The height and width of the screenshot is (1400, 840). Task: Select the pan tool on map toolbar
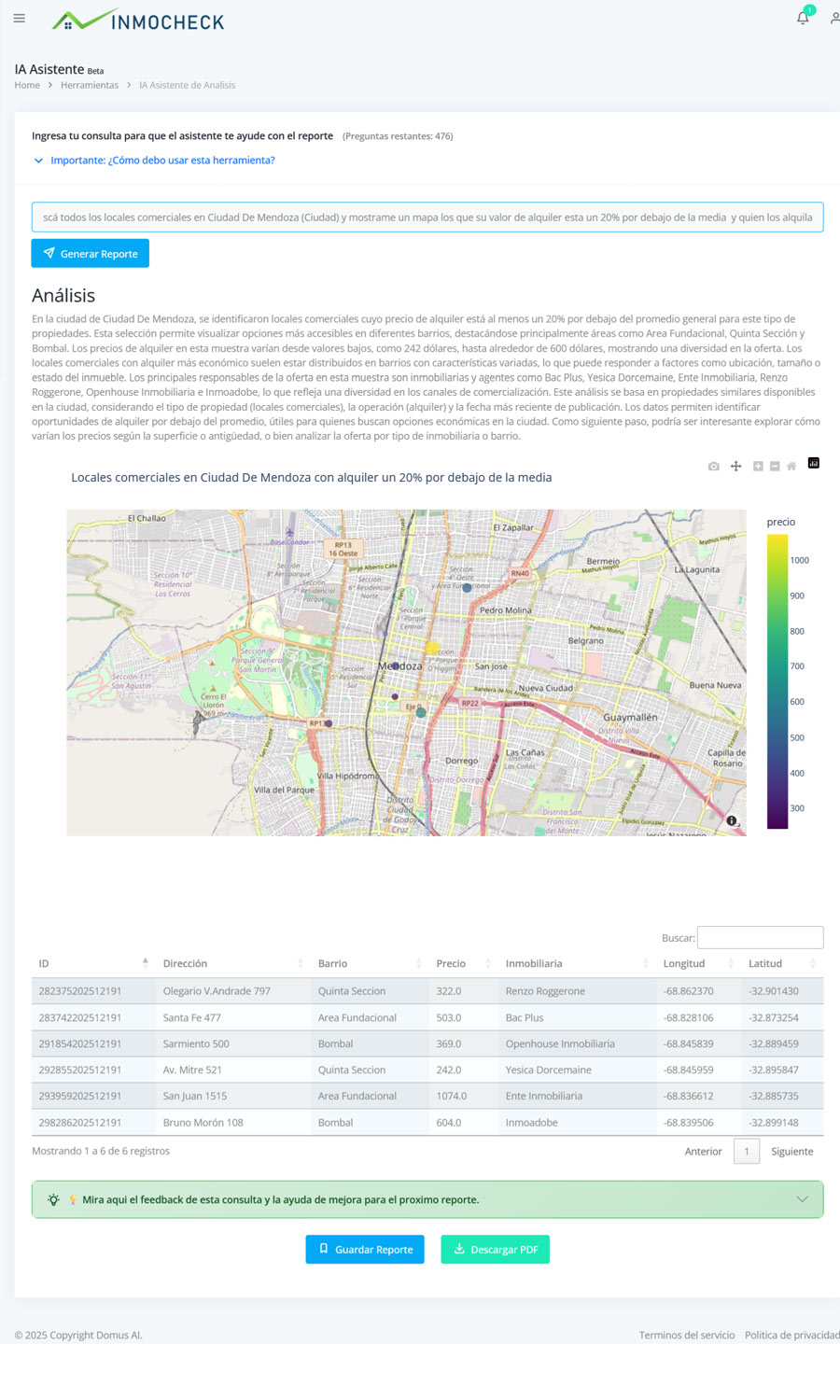click(735, 466)
